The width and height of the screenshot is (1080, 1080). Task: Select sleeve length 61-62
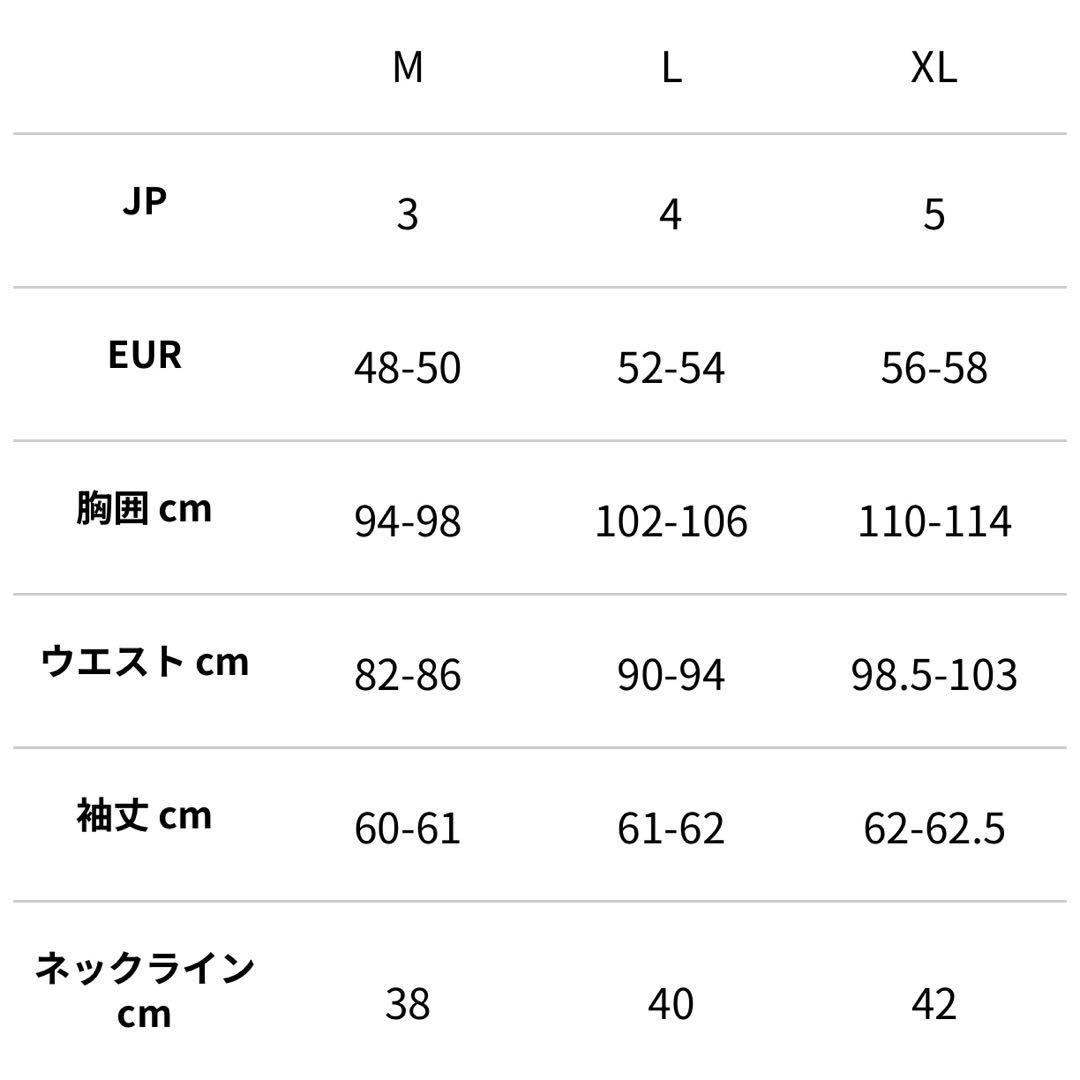coord(671,829)
